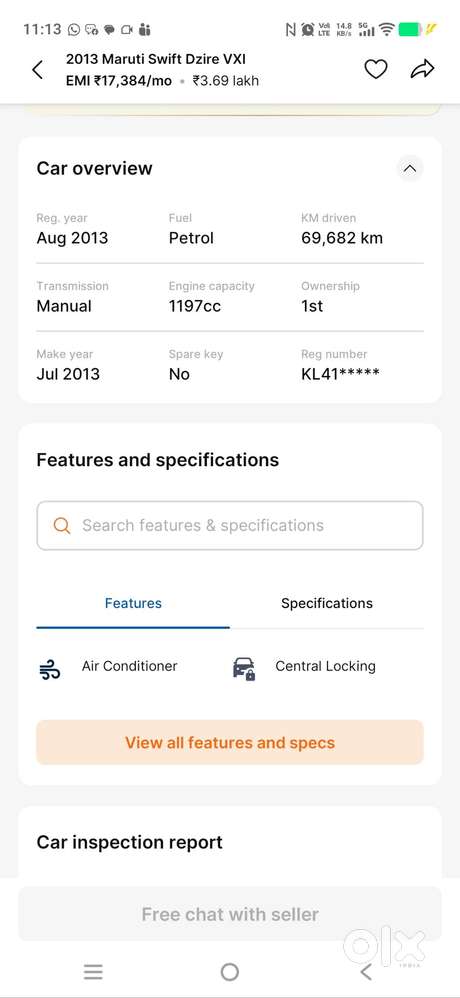The width and height of the screenshot is (460, 998).
Task: Open the Car inspection report section
Action: (130, 842)
